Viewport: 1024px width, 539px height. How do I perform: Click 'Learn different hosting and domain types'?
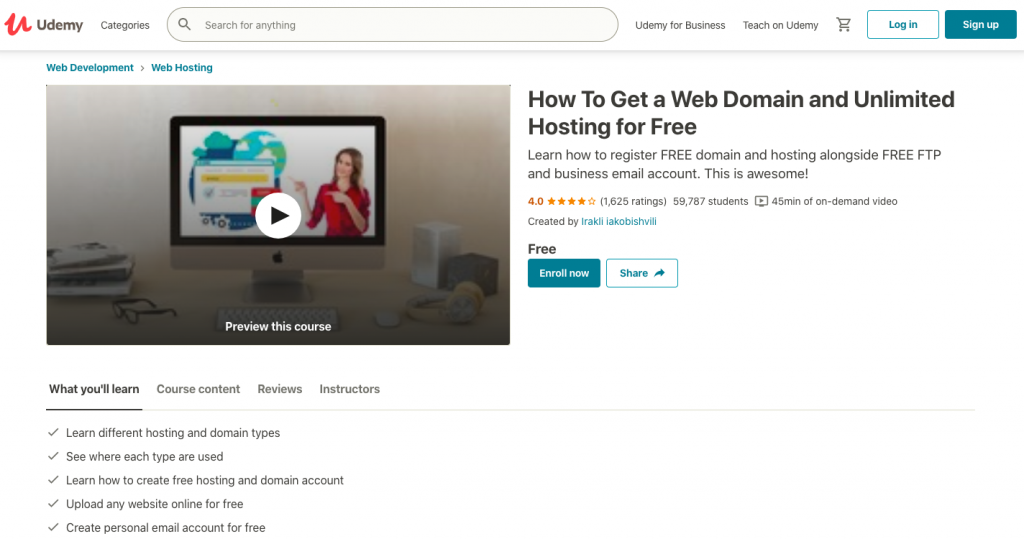173,433
